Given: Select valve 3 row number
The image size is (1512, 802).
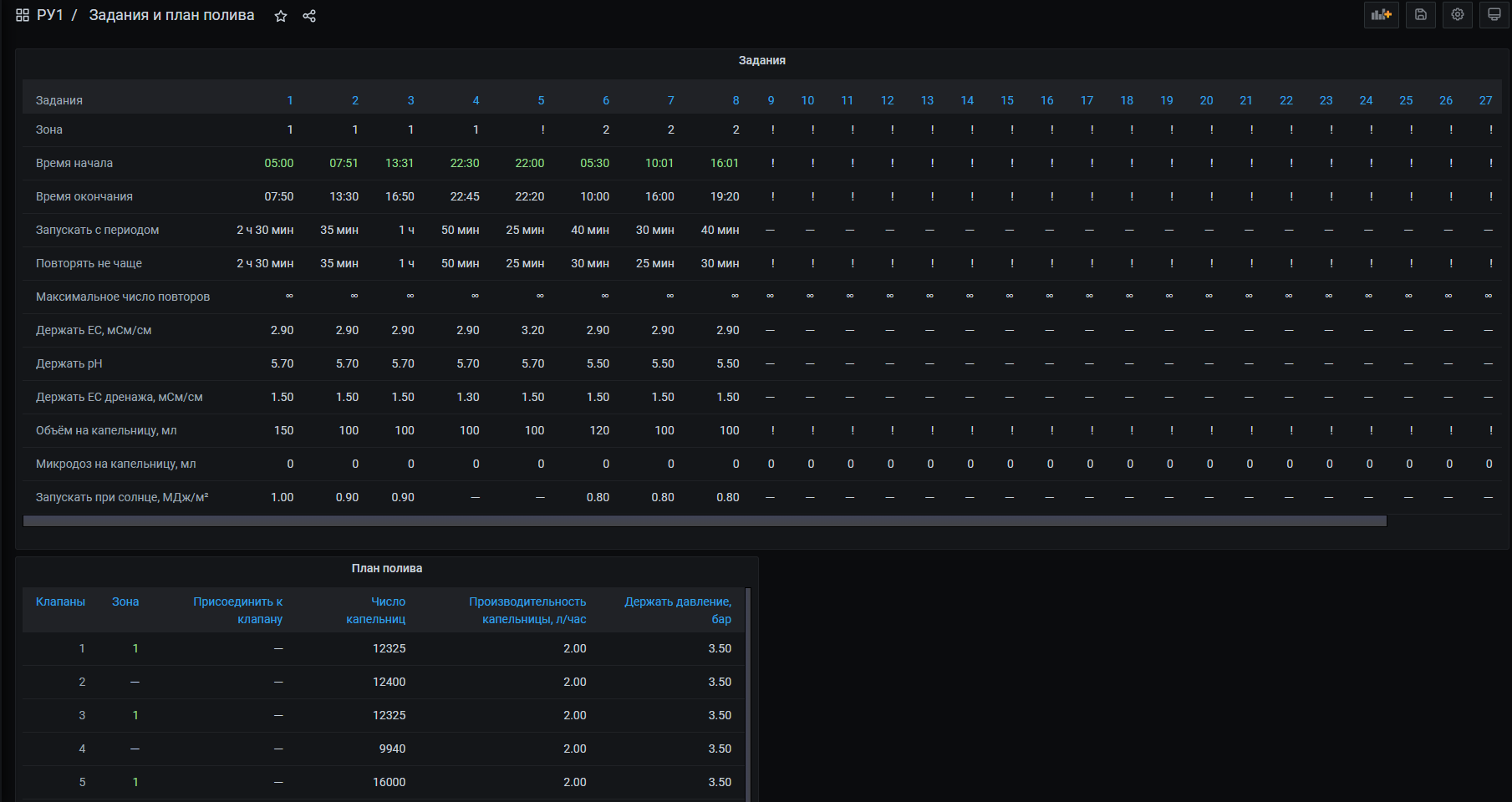Looking at the screenshot, I should pos(82,715).
